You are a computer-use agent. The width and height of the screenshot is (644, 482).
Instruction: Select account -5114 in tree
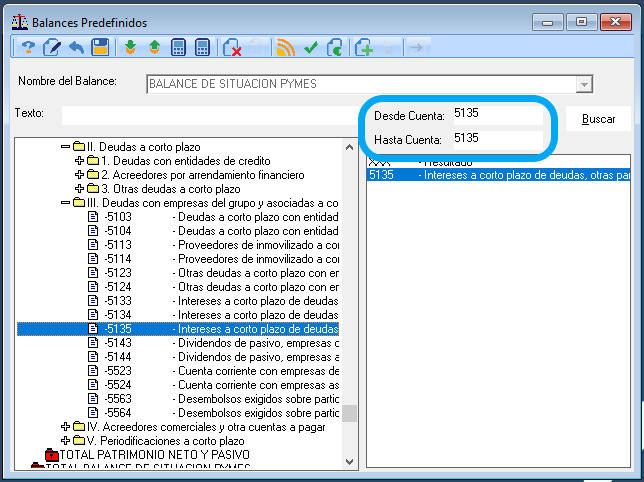coord(213,259)
